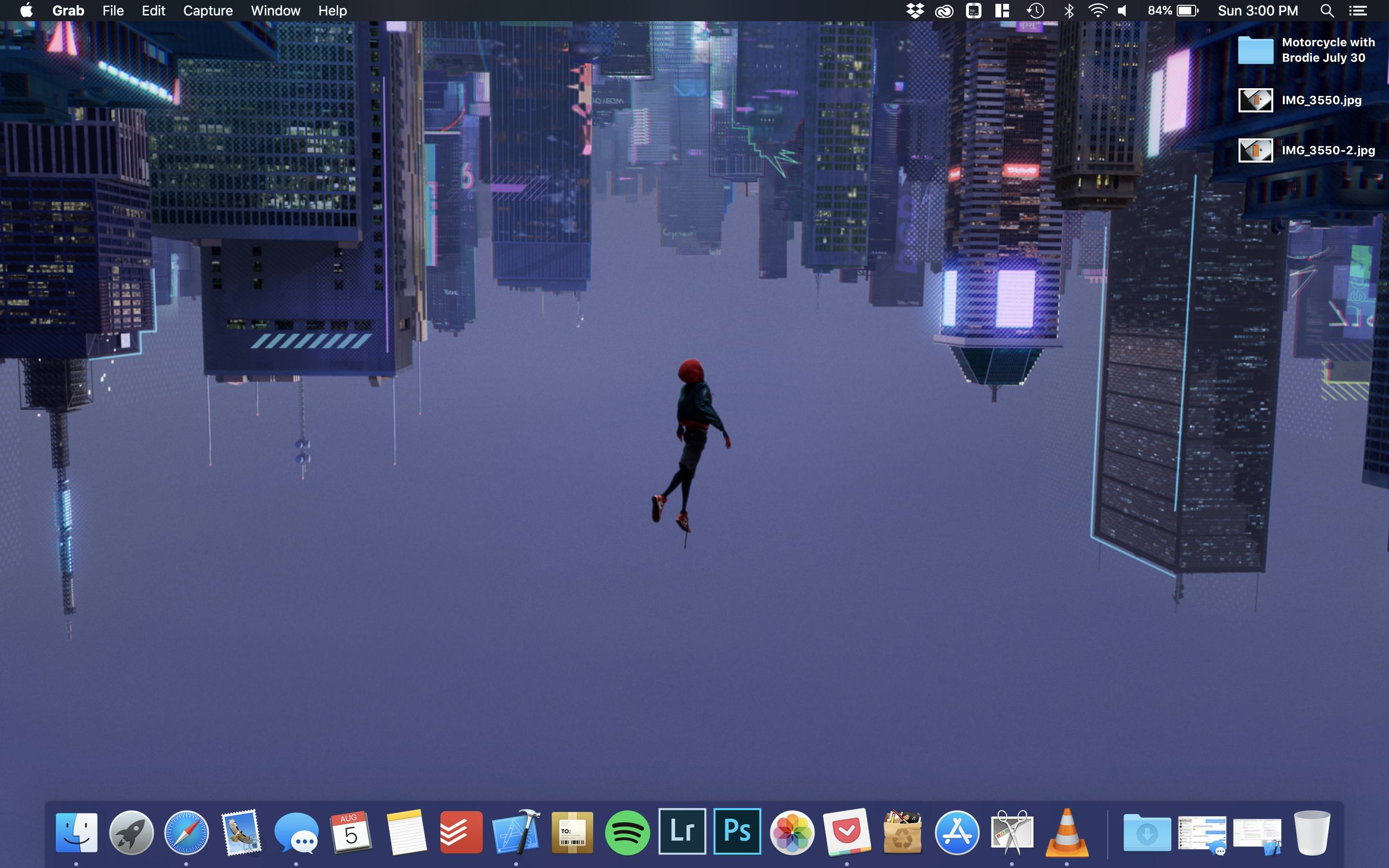The width and height of the screenshot is (1389, 868).
Task: Open the volume control in menu bar
Action: click(1123, 11)
